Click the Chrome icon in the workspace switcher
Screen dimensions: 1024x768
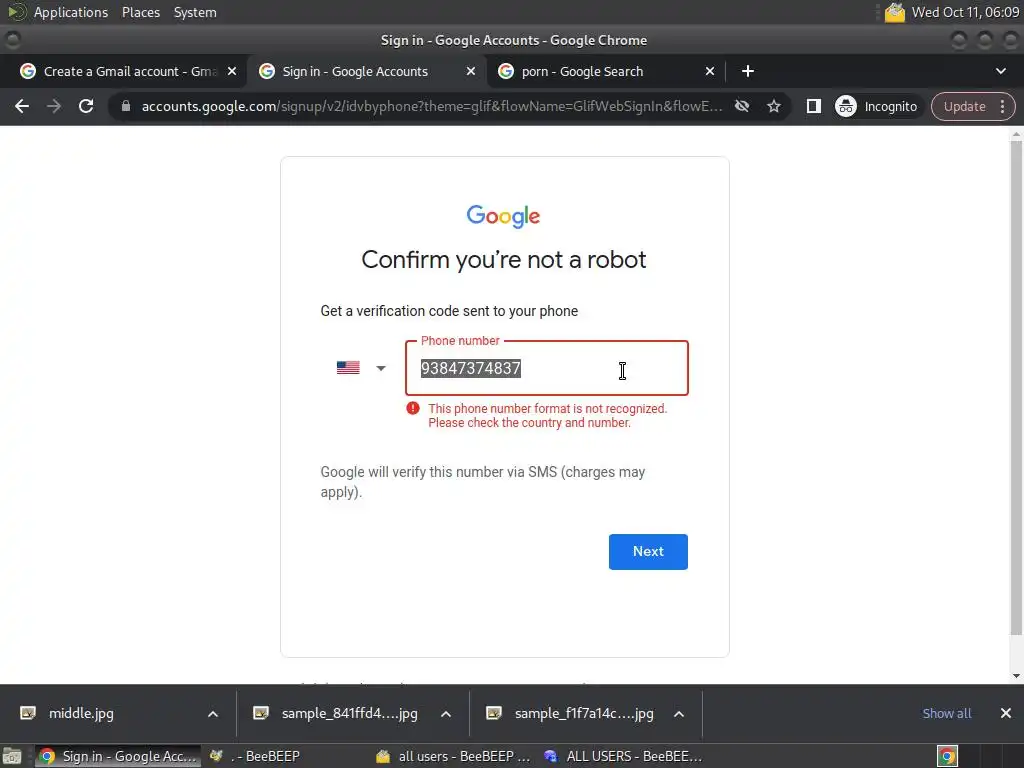947,756
